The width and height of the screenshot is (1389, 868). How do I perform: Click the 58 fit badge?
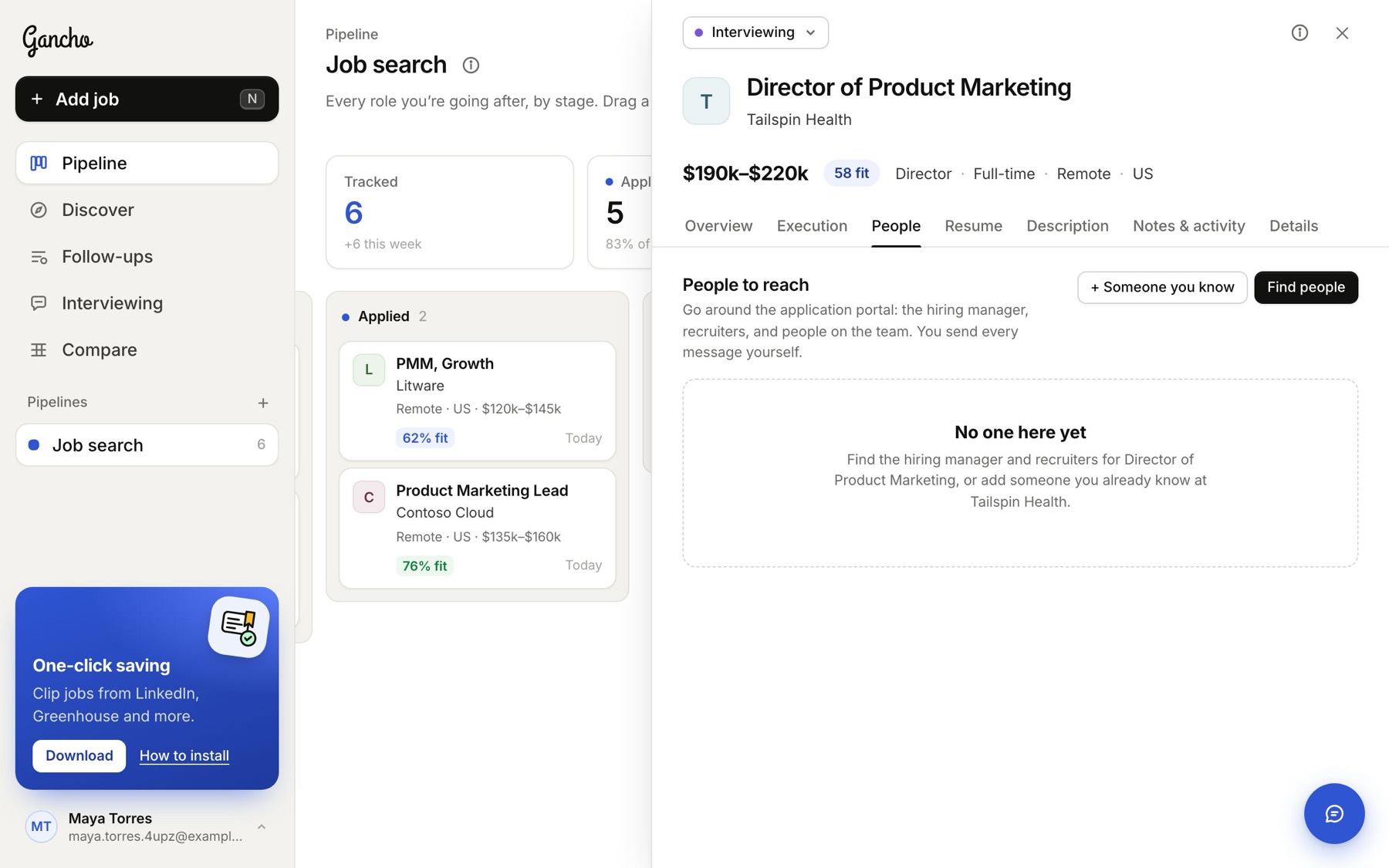click(x=851, y=173)
